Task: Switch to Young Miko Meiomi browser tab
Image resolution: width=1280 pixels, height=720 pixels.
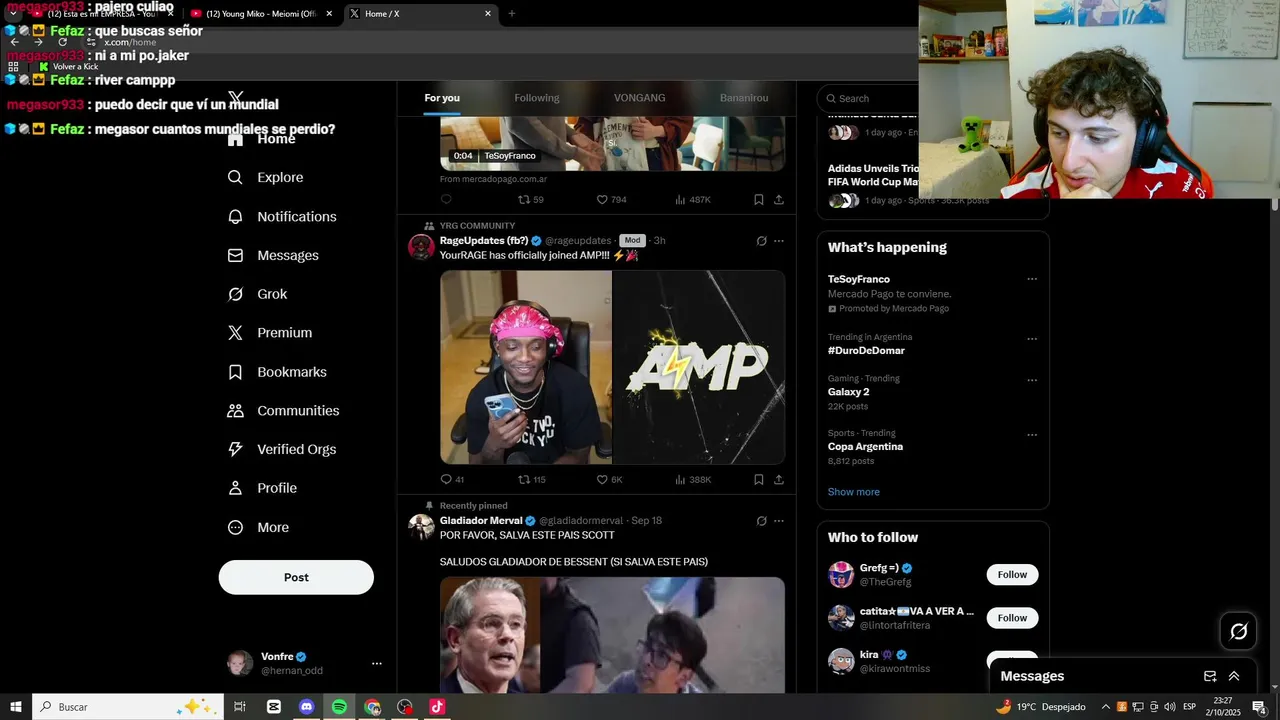Action: [x=260, y=13]
